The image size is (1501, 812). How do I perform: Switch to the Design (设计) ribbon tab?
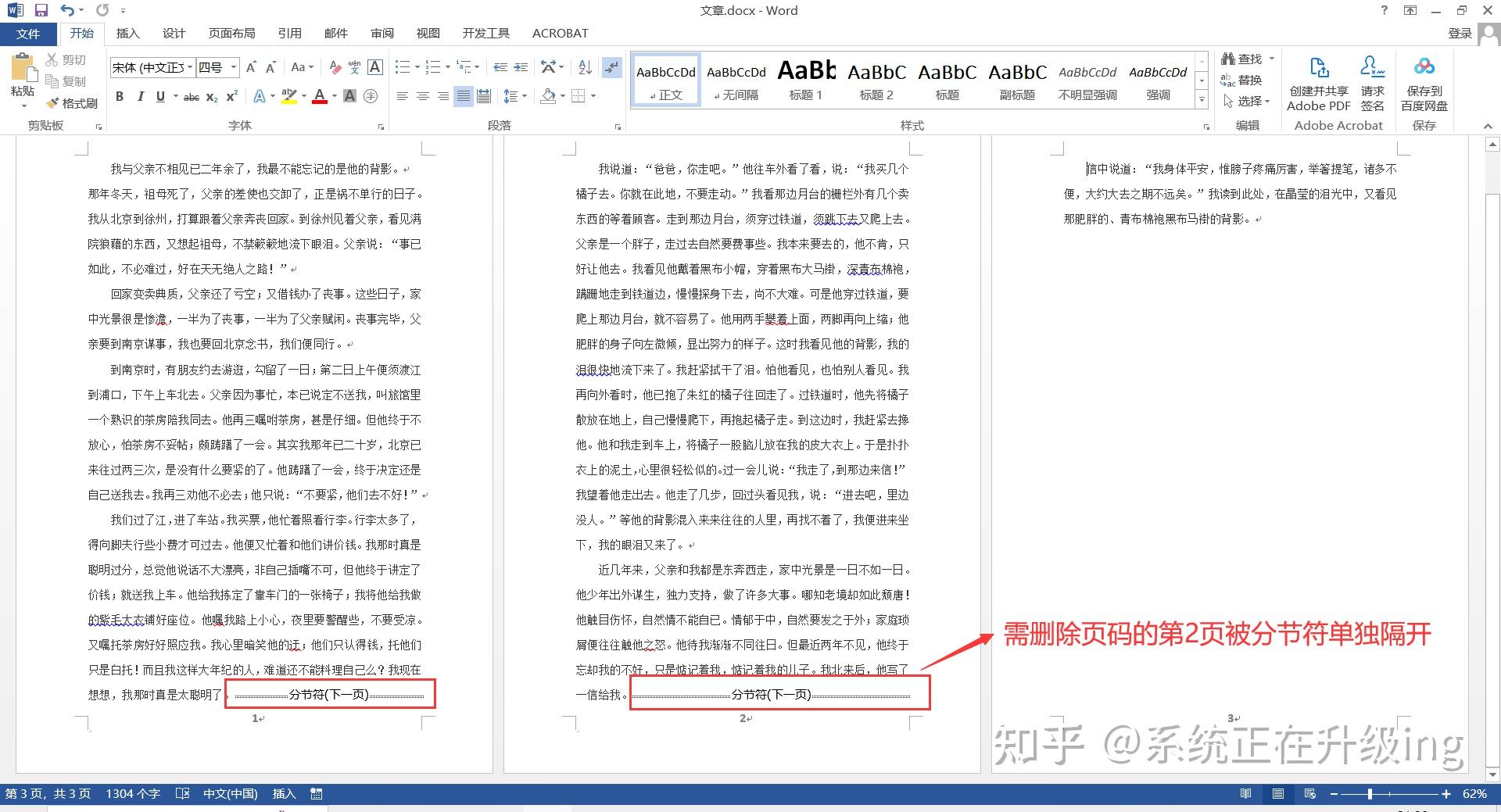174,34
